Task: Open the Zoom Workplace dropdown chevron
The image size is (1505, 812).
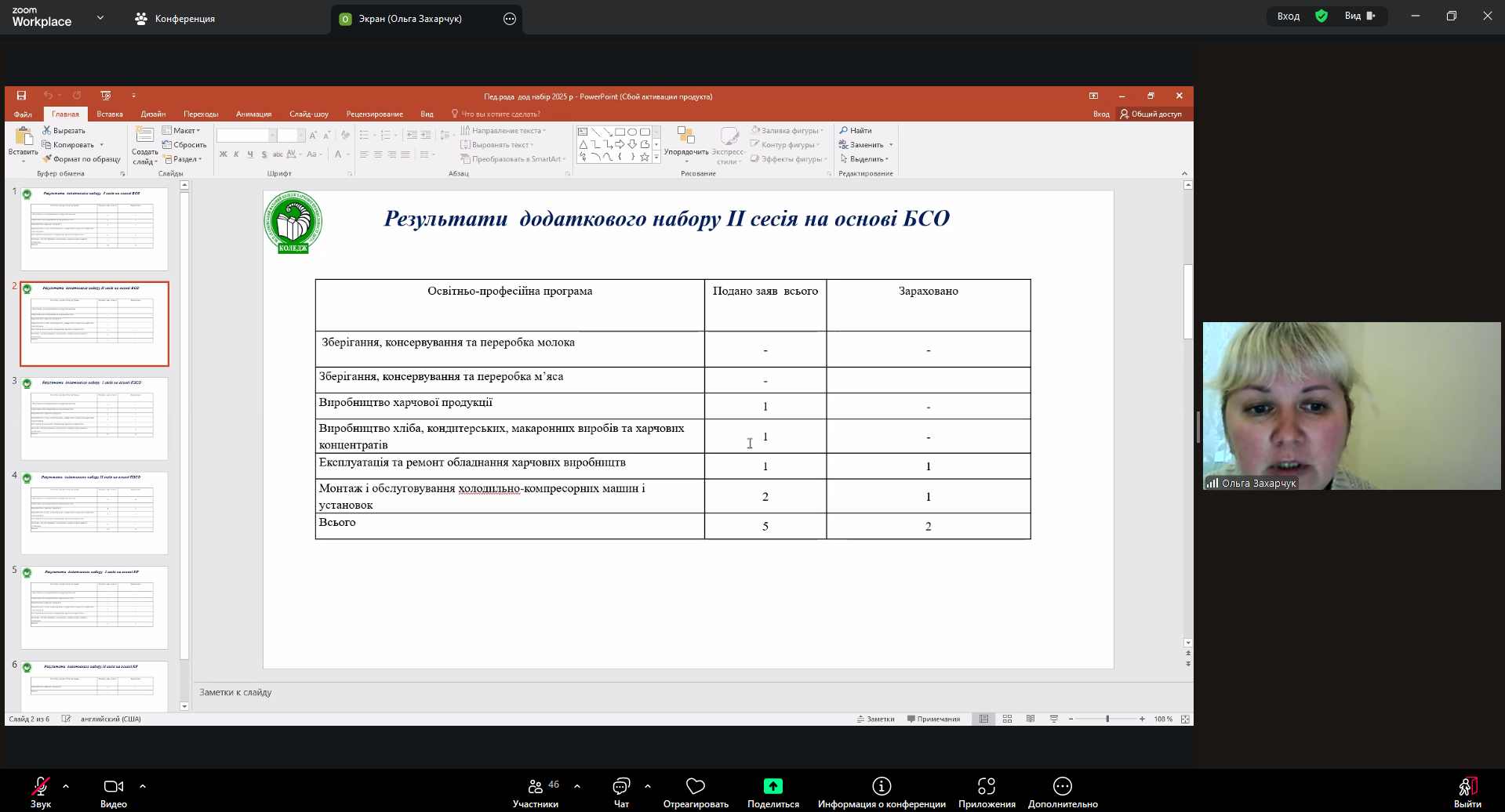Action: 100,17
